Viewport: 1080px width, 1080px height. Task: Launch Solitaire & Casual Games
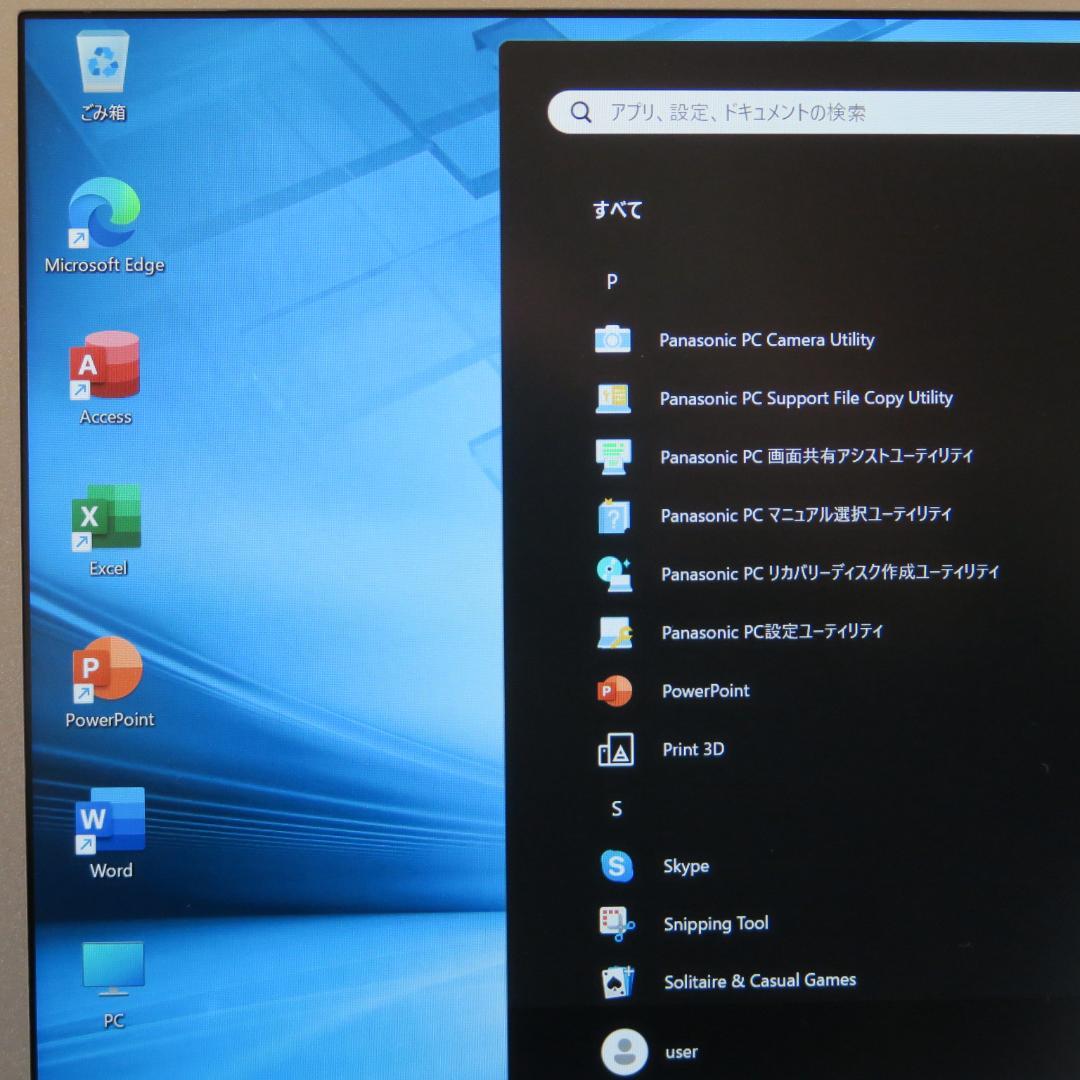tap(759, 980)
